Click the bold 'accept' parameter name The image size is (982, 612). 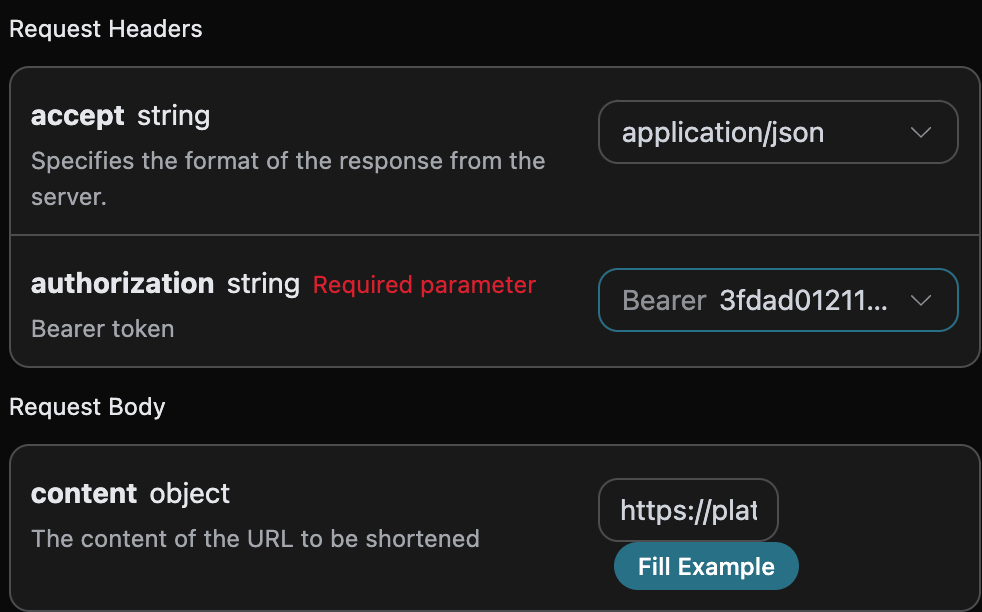click(78, 116)
